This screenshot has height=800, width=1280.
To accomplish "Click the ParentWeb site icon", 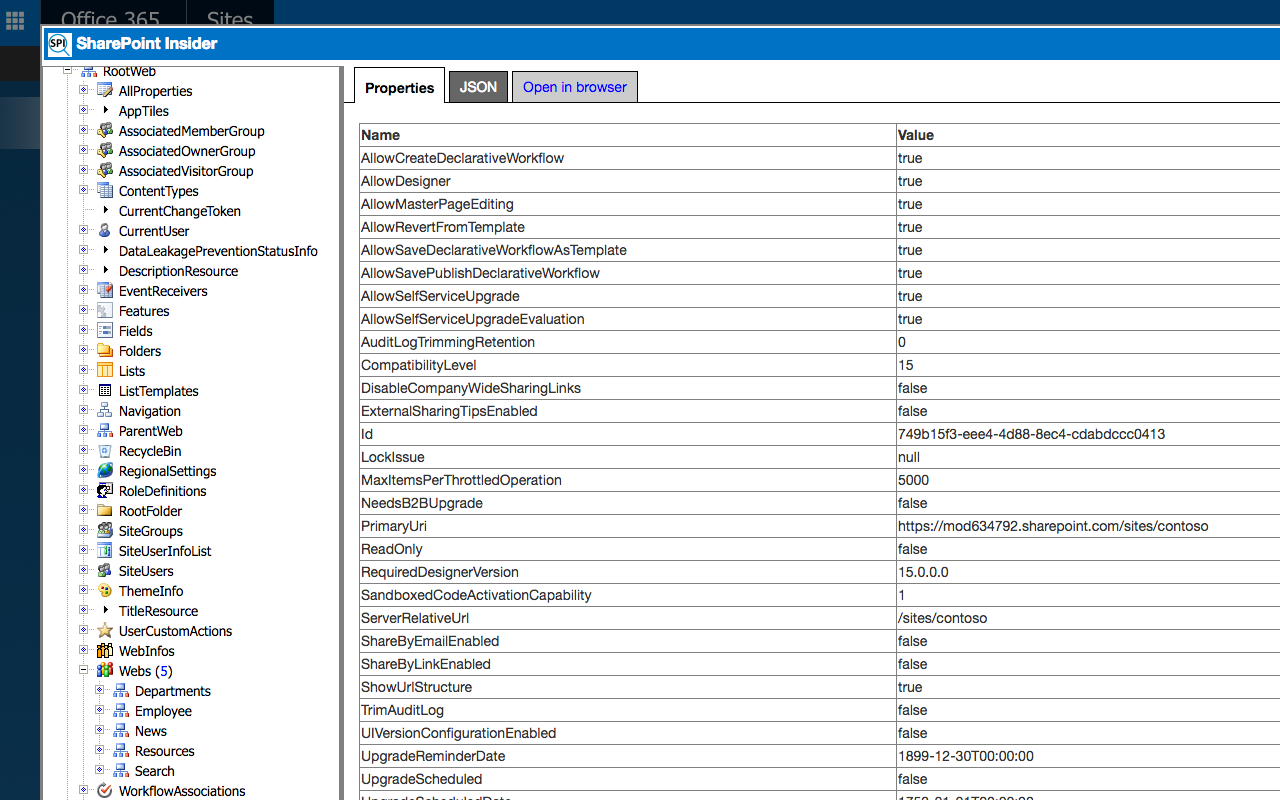I will pyautogui.click(x=105, y=431).
